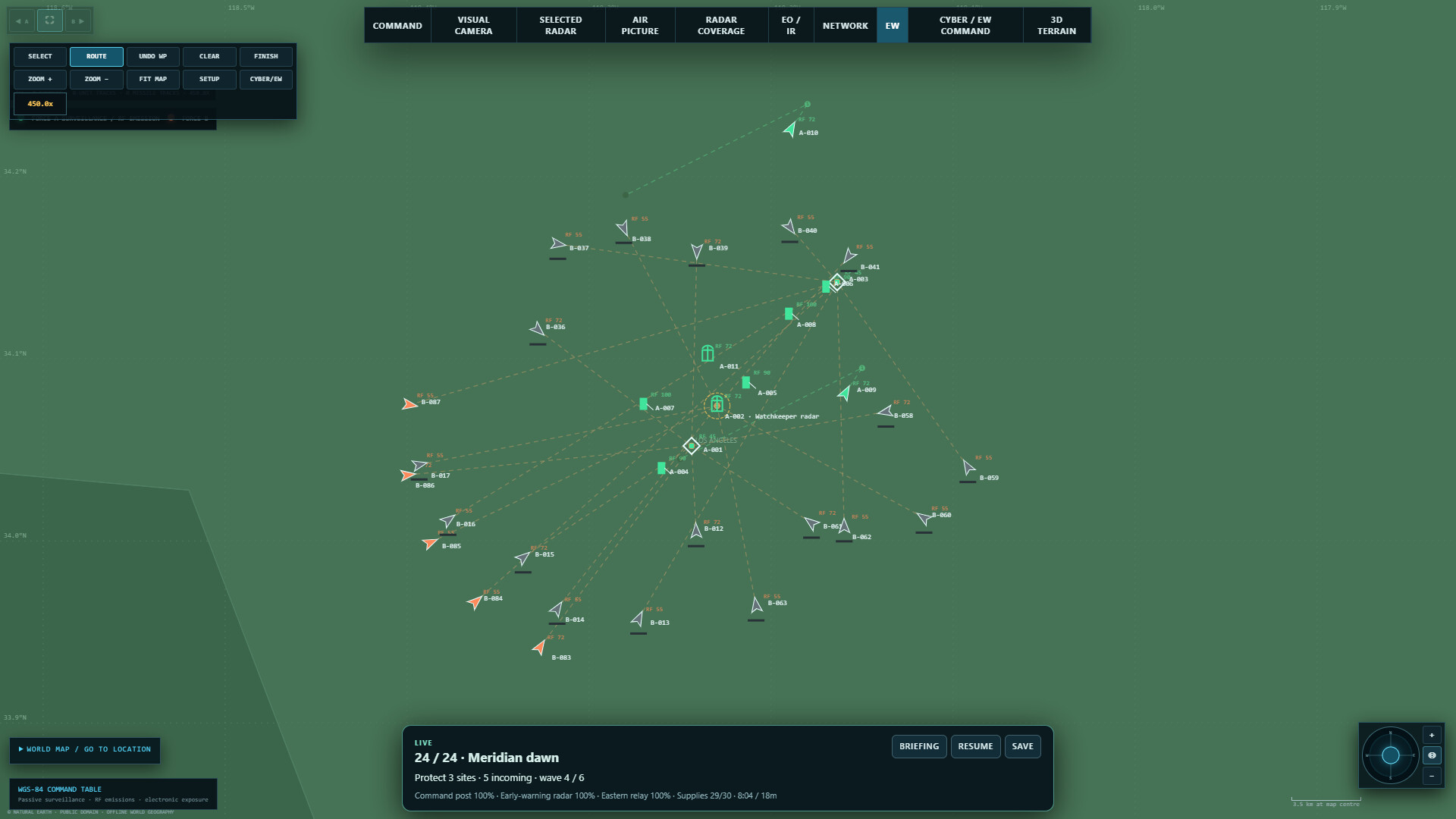The height and width of the screenshot is (819, 1456).
Task: Select the green A-008 unit marker
Action: click(x=789, y=313)
